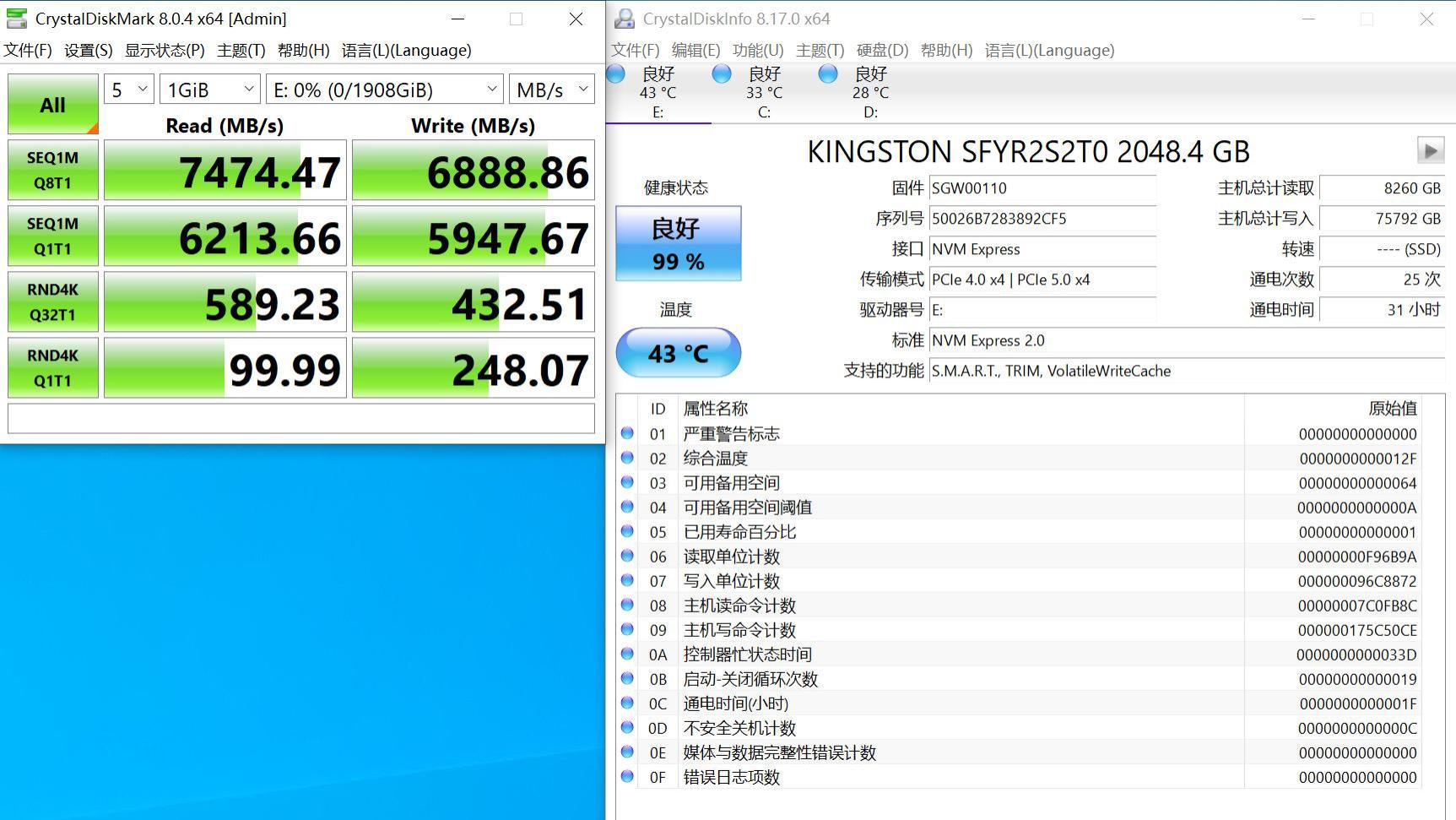Click status dot for attribute 06 读取单位计数
The width and height of the screenshot is (1456, 820).
[x=627, y=556]
